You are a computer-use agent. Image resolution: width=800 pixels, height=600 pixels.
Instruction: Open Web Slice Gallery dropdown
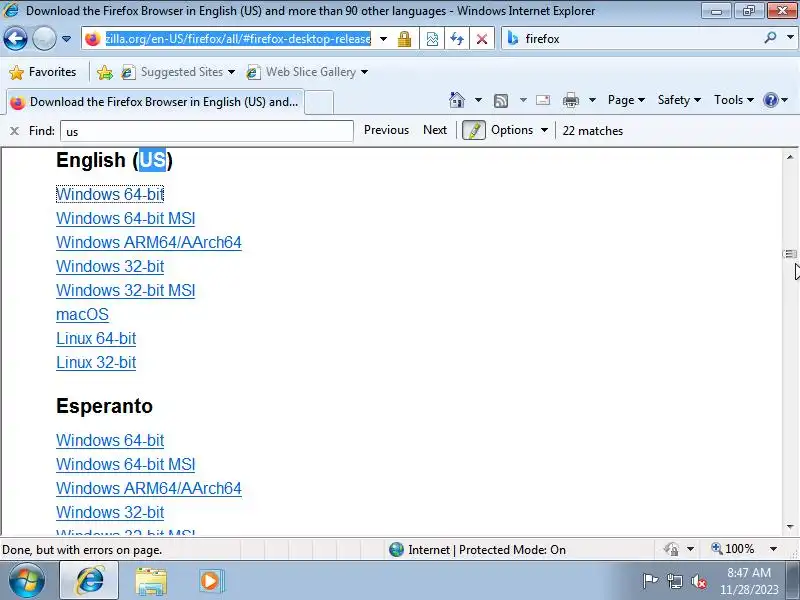coord(307,72)
